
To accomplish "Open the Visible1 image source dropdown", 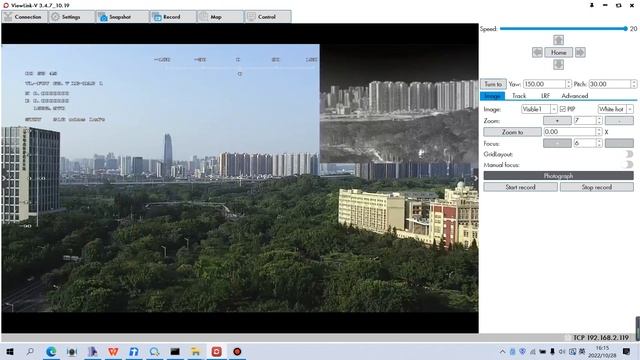I will [x=539, y=109].
